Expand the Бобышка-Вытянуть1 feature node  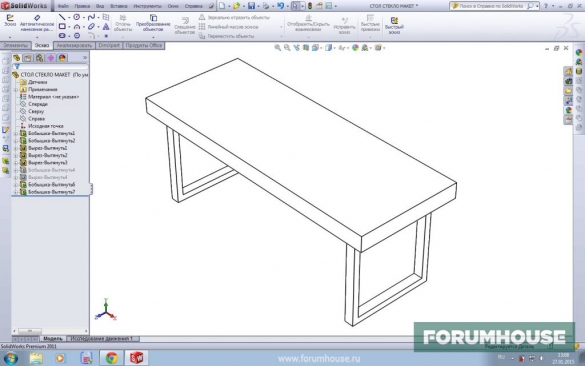[x=16, y=134]
